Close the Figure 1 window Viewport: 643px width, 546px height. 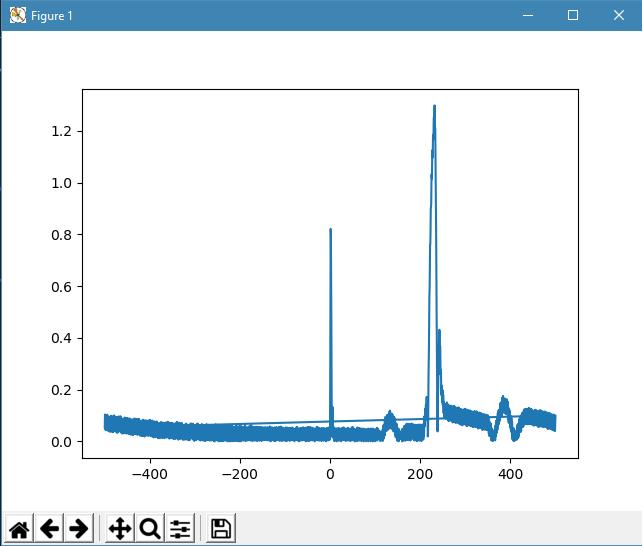click(x=619, y=16)
